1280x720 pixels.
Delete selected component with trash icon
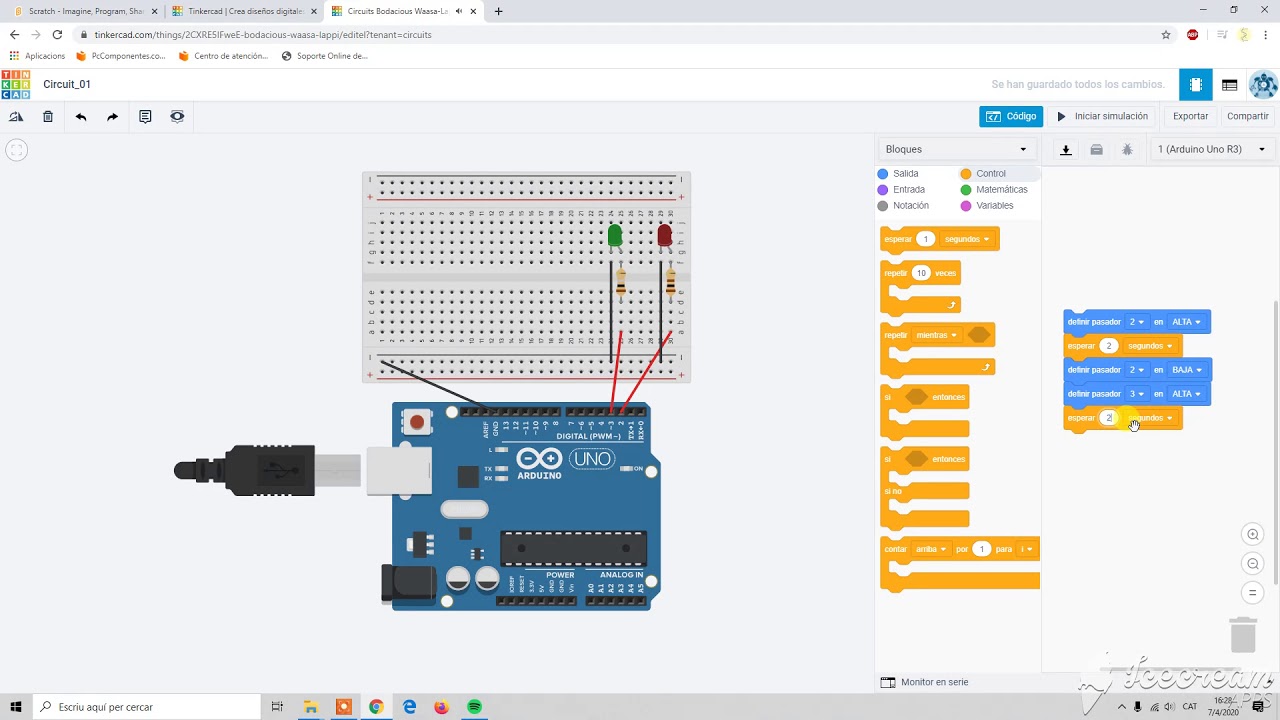48,117
